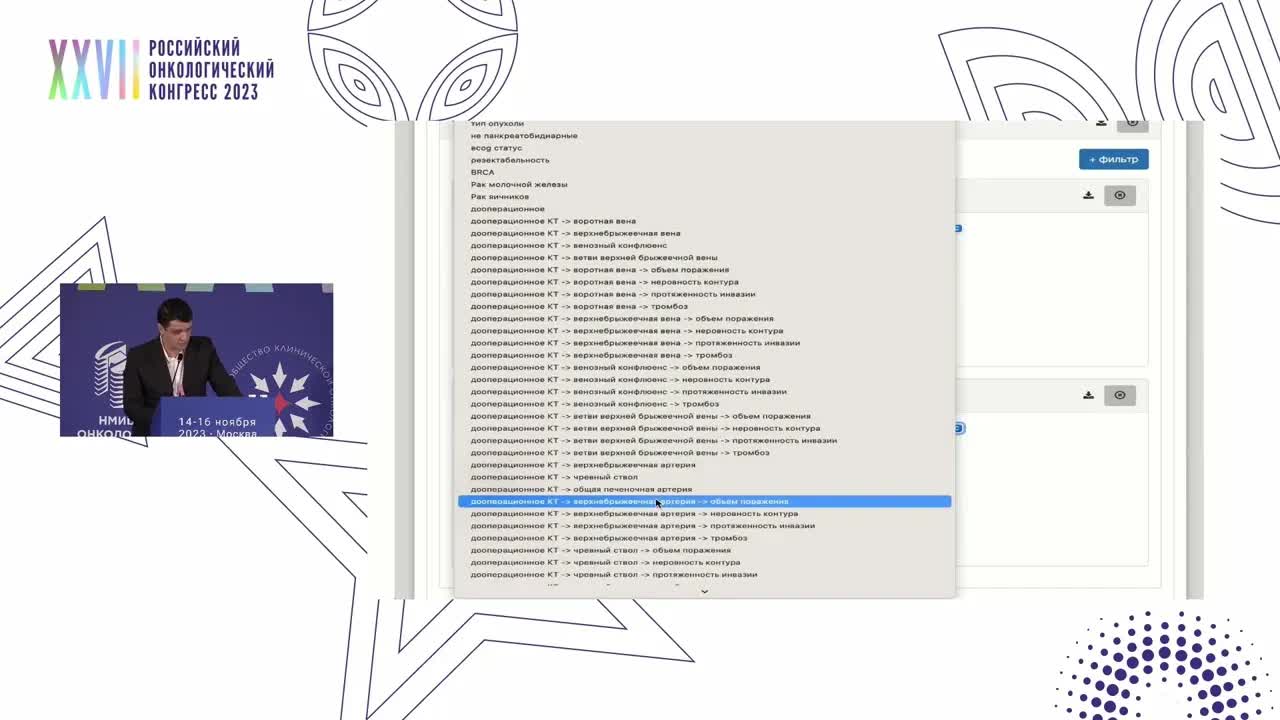
Task: Select 'не панкреатобилиарные' option
Action: pyautogui.click(x=524, y=136)
